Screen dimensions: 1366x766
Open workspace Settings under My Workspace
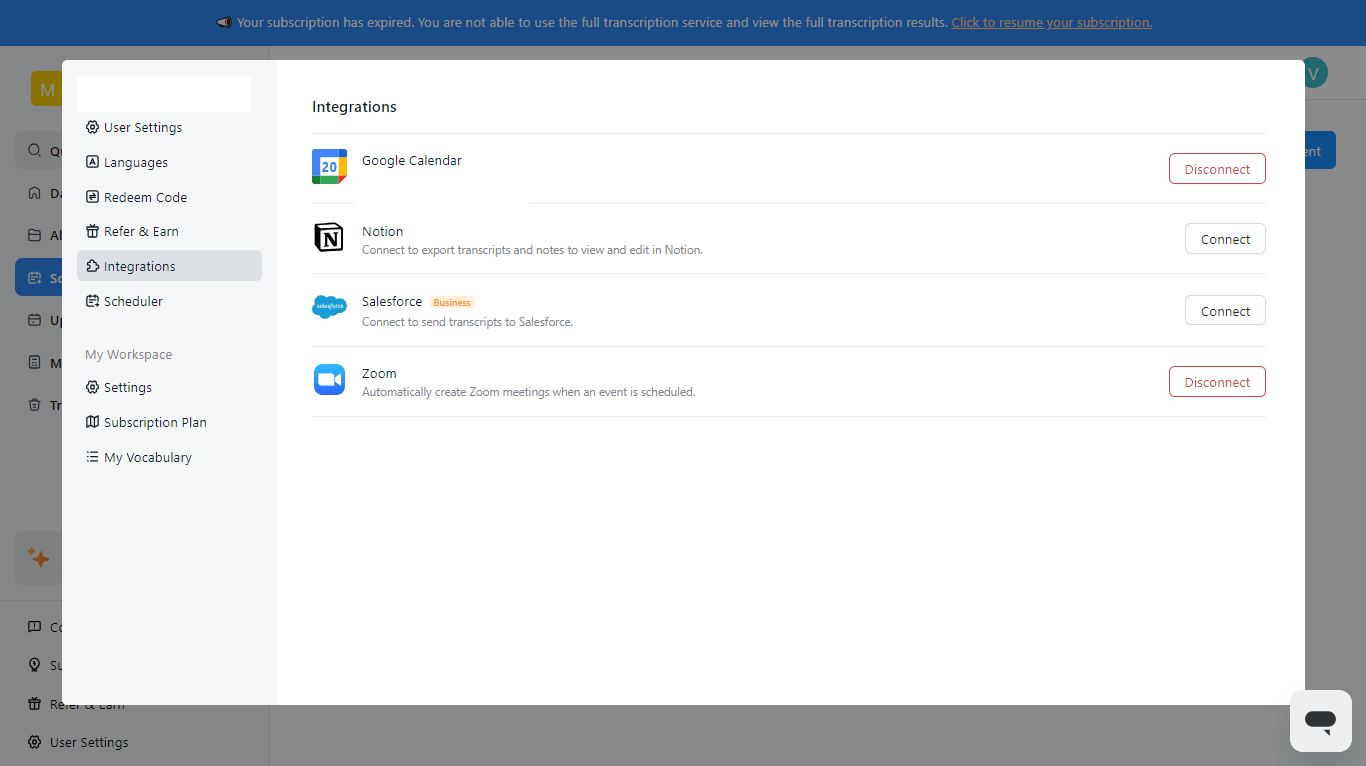[169, 387]
